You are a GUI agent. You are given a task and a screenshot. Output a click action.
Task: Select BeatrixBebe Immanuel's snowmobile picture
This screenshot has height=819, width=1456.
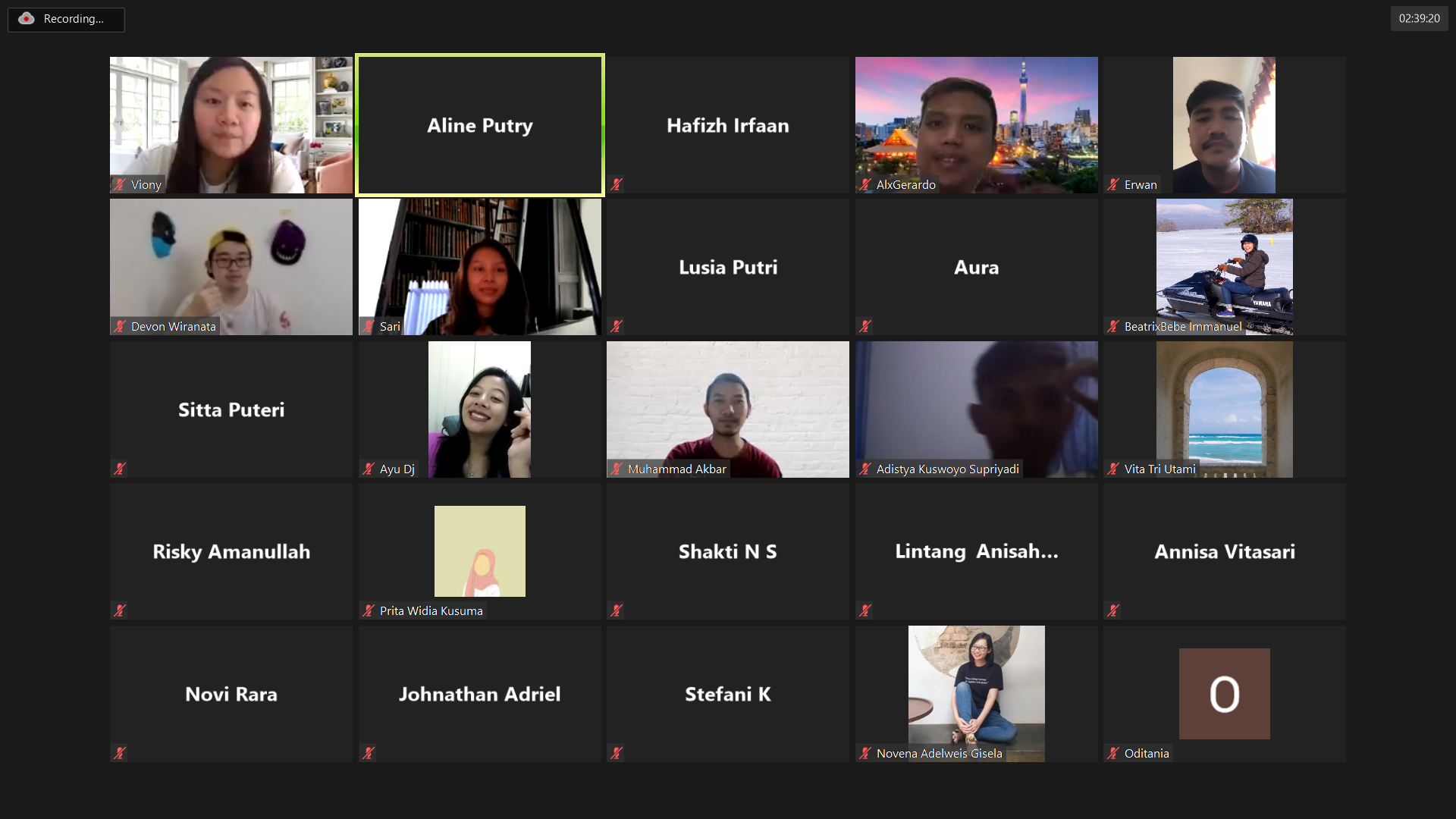tap(1225, 267)
